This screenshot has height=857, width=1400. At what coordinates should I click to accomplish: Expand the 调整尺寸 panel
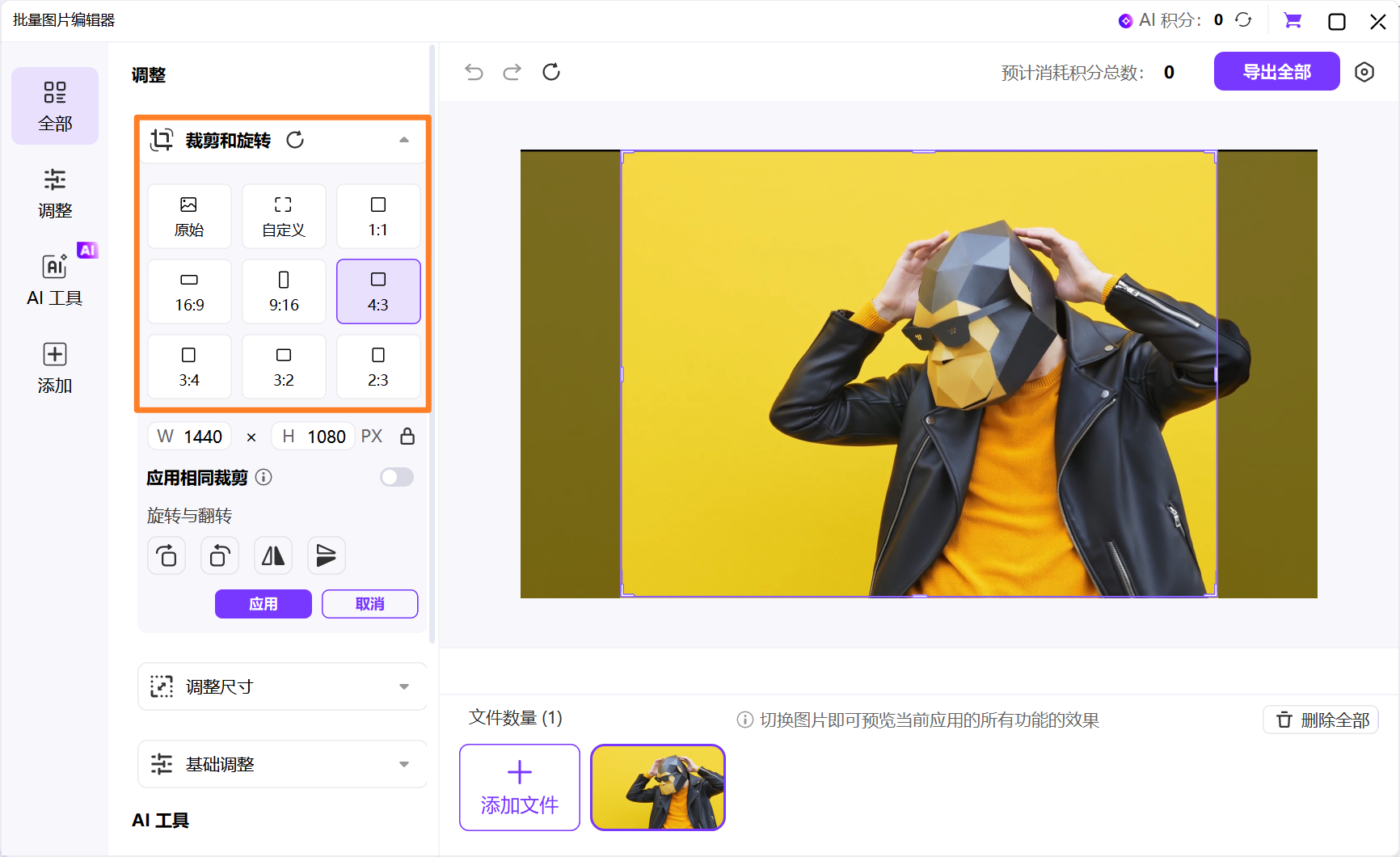pyautogui.click(x=404, y=687)
